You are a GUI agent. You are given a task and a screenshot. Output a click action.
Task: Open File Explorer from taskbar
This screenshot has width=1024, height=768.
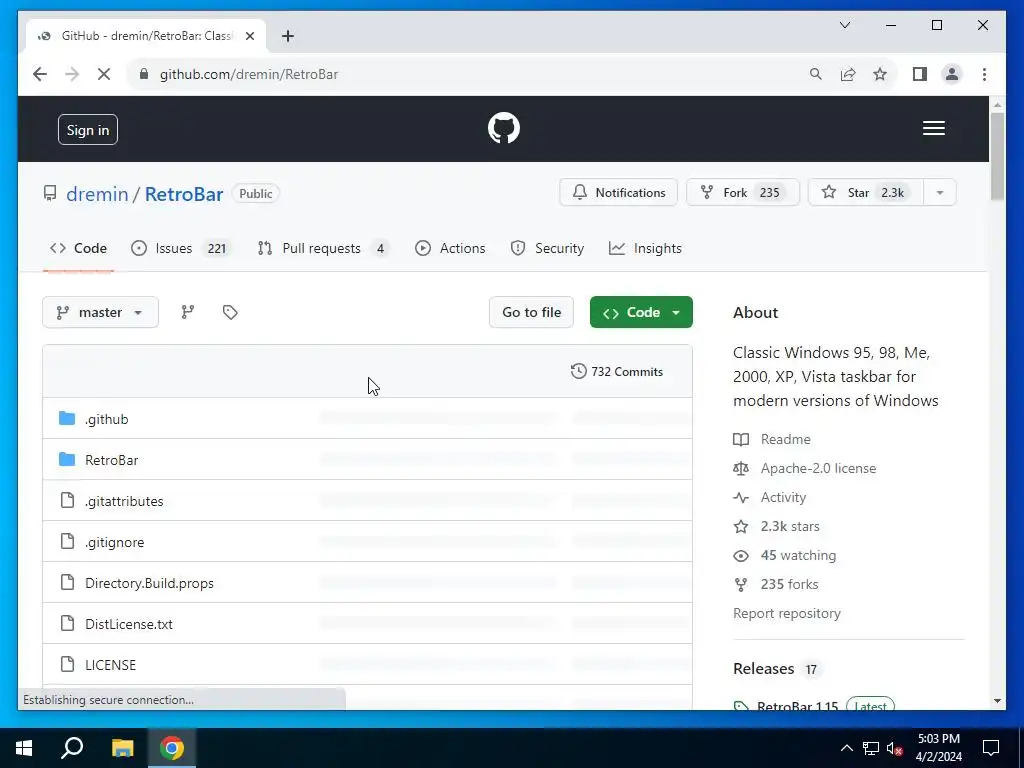coord(123,748)
